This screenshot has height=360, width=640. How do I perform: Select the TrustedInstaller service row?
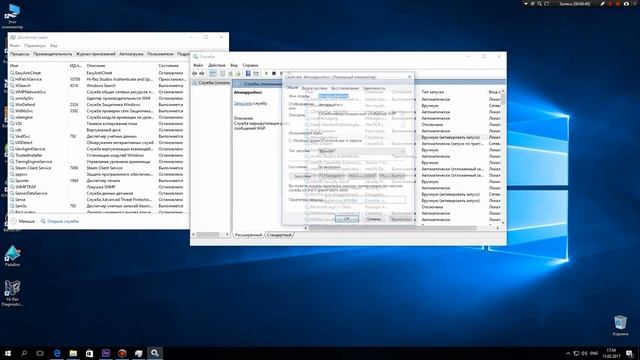coord(99,155)
